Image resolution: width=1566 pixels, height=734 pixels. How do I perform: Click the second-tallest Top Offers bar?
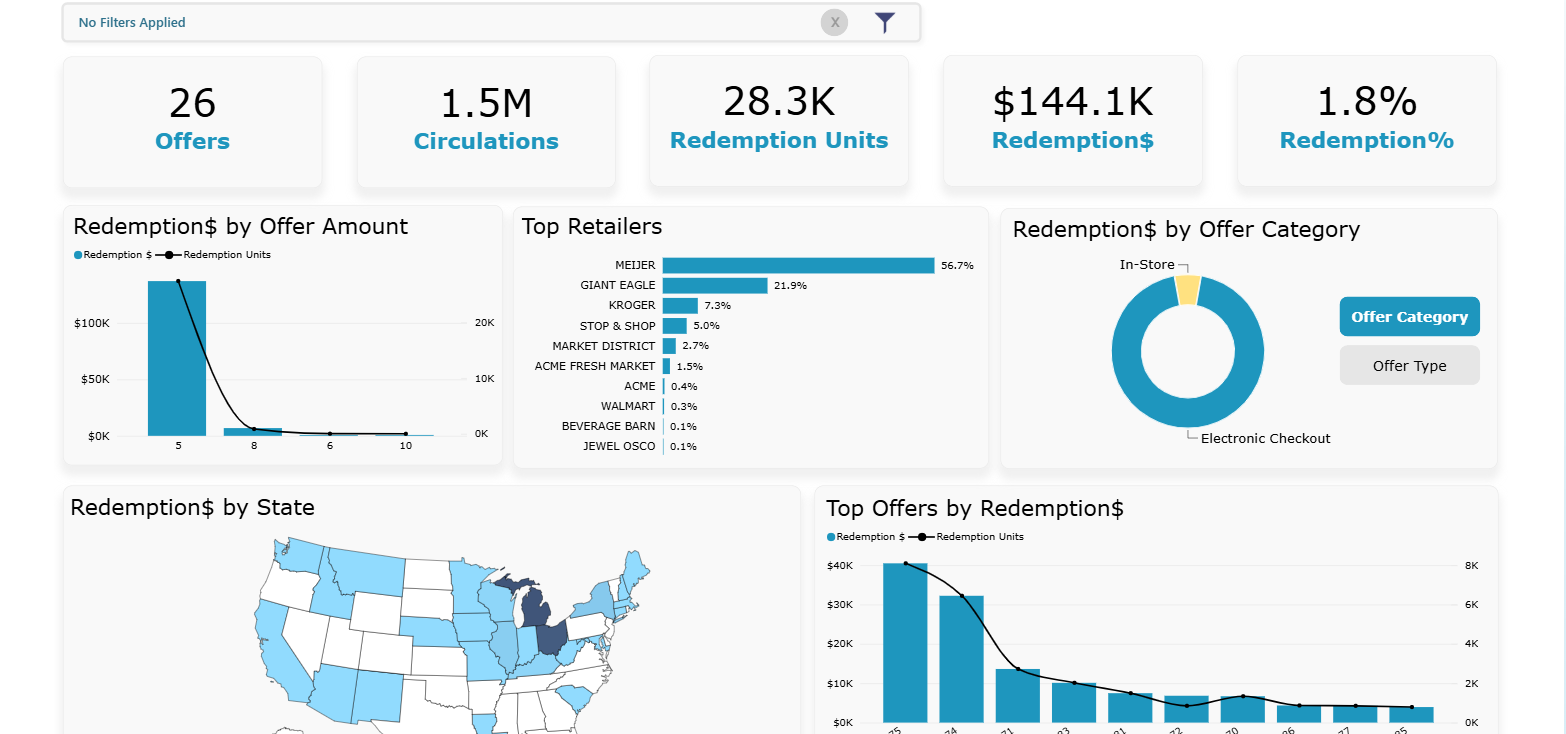(961, 659)
